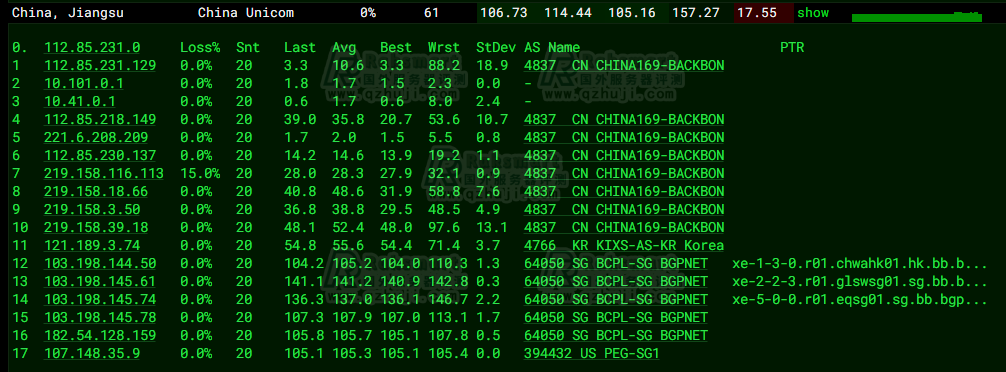This screenshot has height=372, width=1006.
Task: Click the Korean hop IP 121.189.3.74
Action: coord(92,245)
